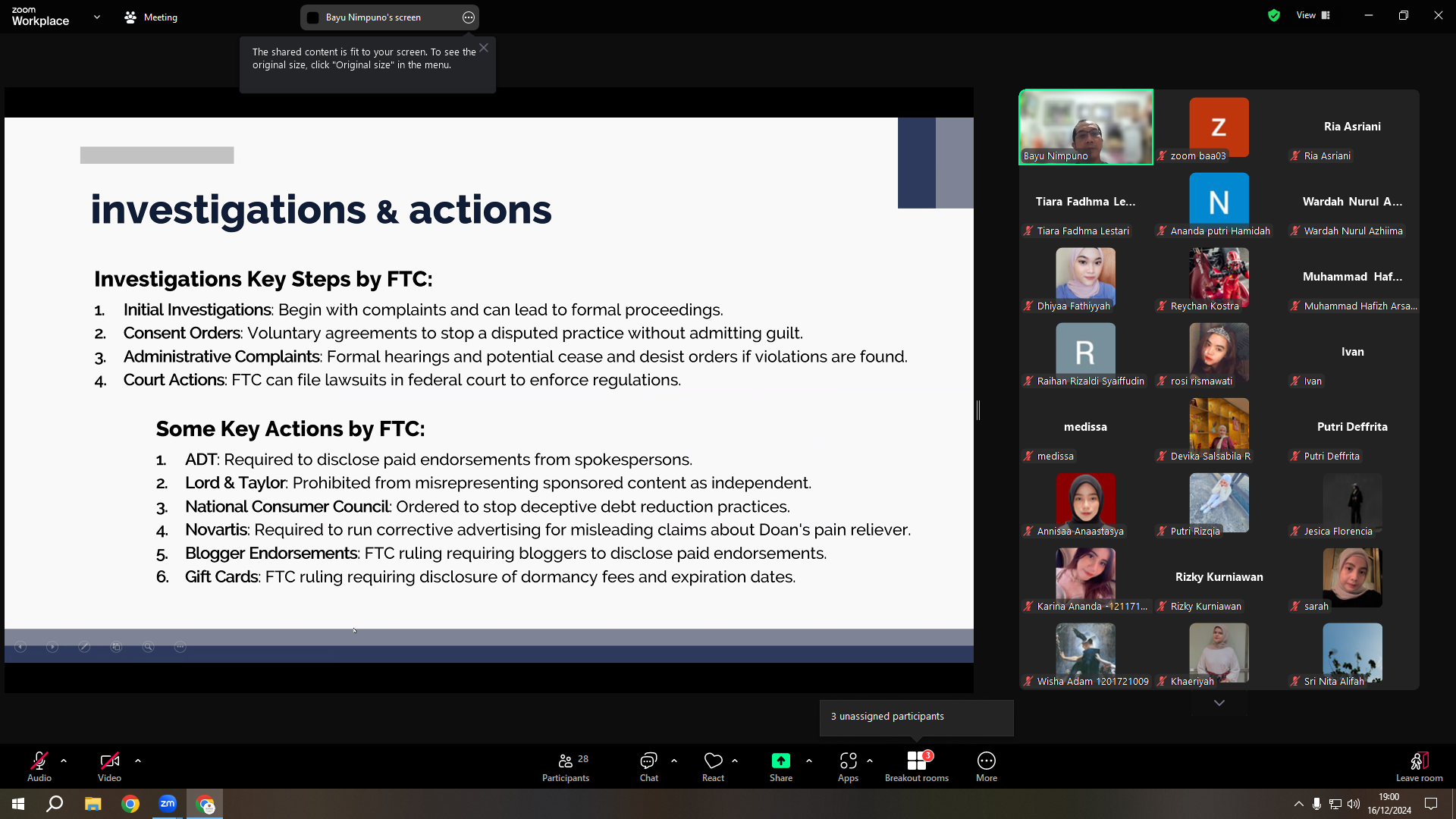Select Wisha Adam's participant tile
The image size is (1456, 819).
point(1086,652)
